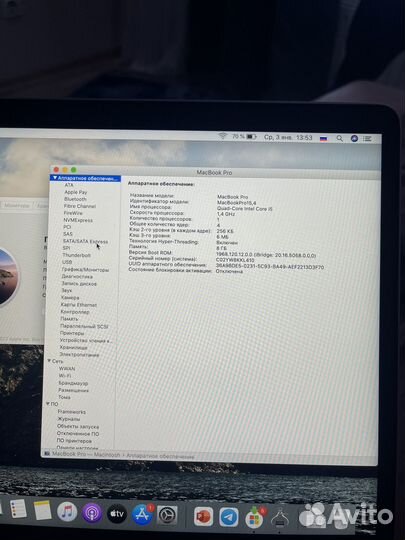Select Журналы under ПО
This screenshot has height=540, width=405.
click(x=69, y=419)
